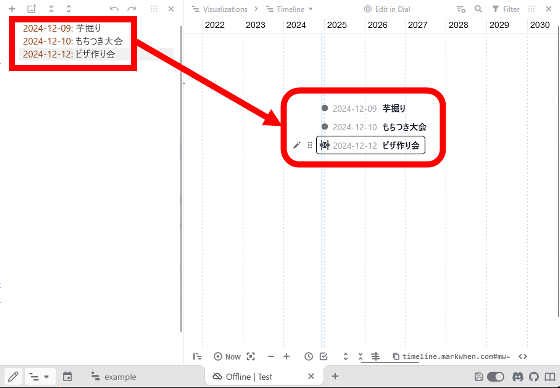Screen dimensions: 560x388
Task: Copy the timeline.markwhen.com link
Action: click(x=451, y=356)
